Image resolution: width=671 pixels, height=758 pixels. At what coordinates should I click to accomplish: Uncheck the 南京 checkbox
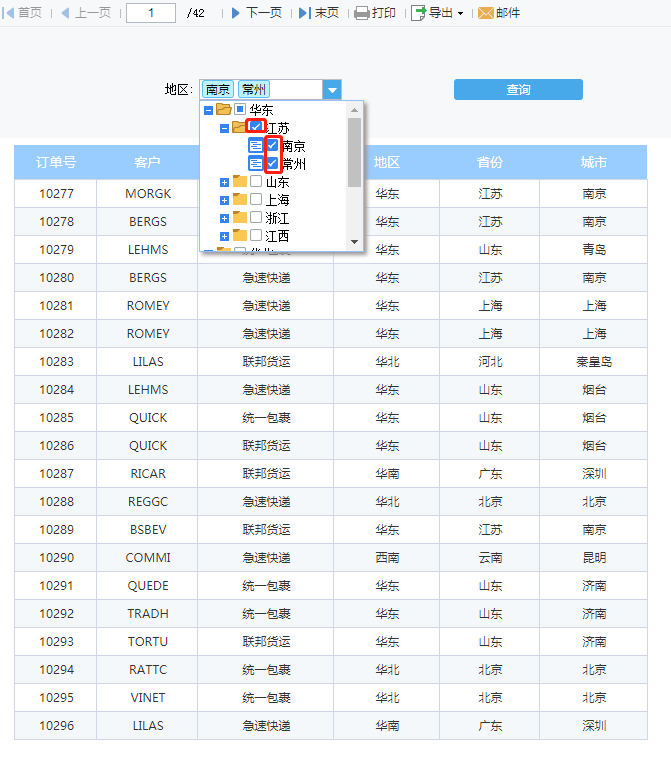273,145
